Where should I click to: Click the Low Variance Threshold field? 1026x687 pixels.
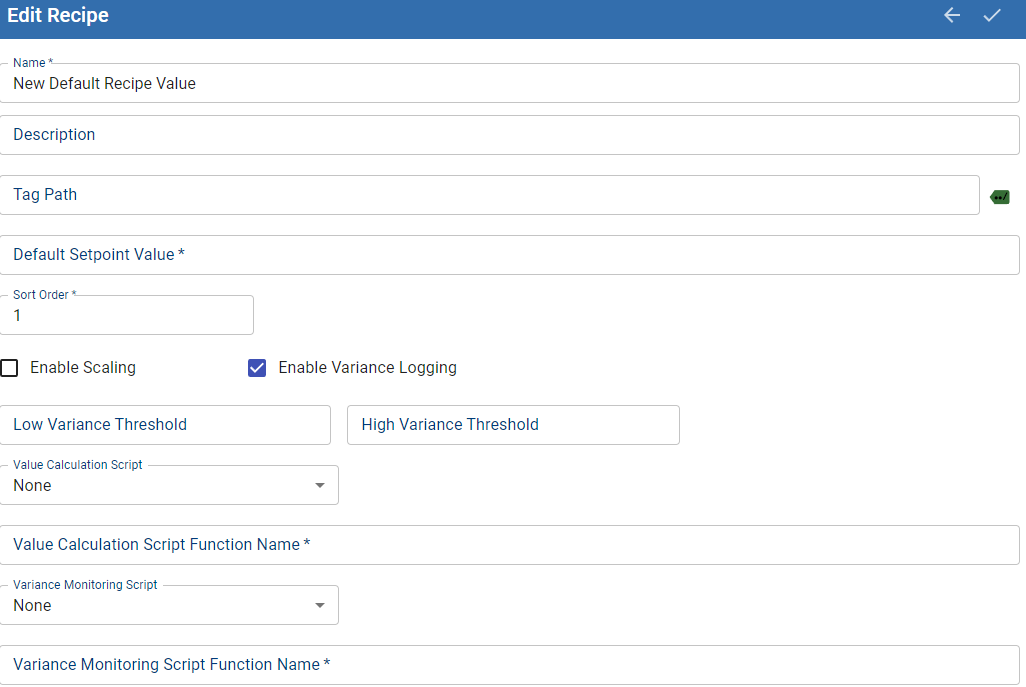pos(165,425)
